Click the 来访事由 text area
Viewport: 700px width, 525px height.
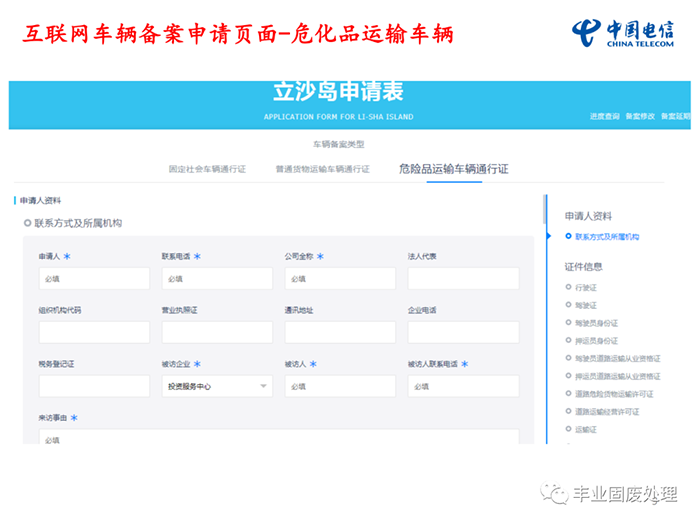click(x=279, y=438)
